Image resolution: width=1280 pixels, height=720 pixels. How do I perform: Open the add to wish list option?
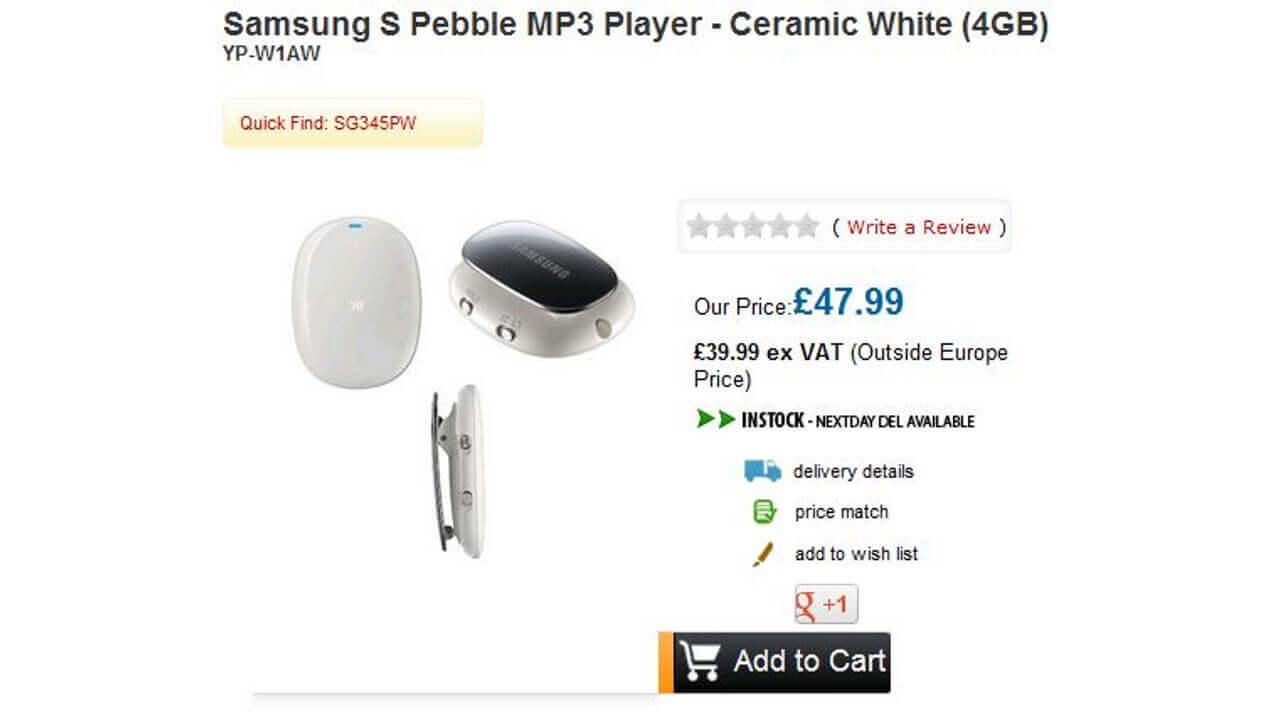pyautogui.click(x=855, y=552)
